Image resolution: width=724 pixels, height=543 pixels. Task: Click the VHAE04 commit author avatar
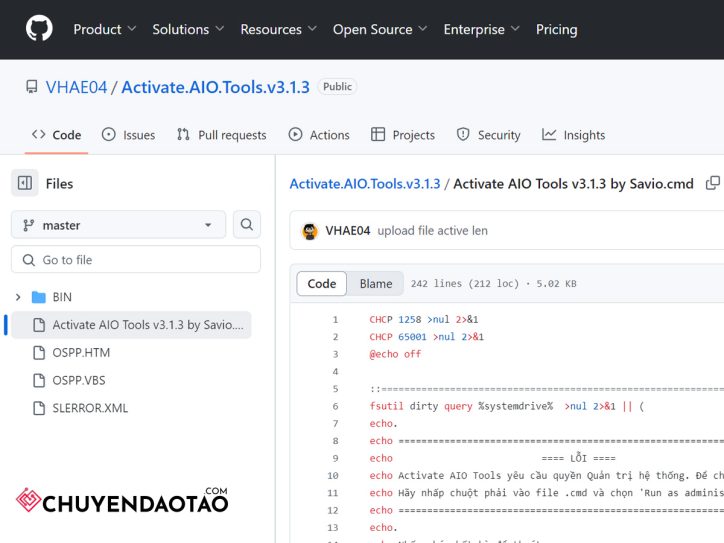[x=310, y=231]
